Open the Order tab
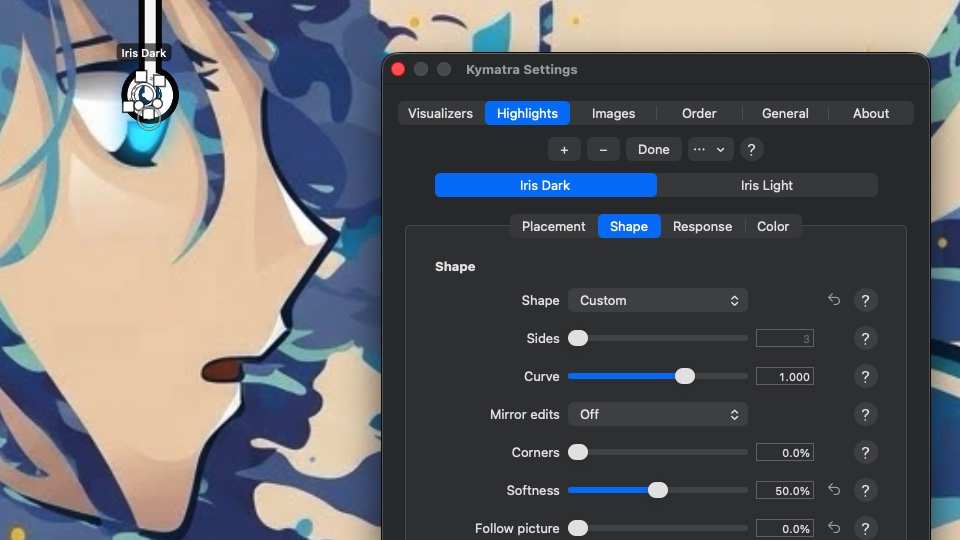 coord(699,113)
